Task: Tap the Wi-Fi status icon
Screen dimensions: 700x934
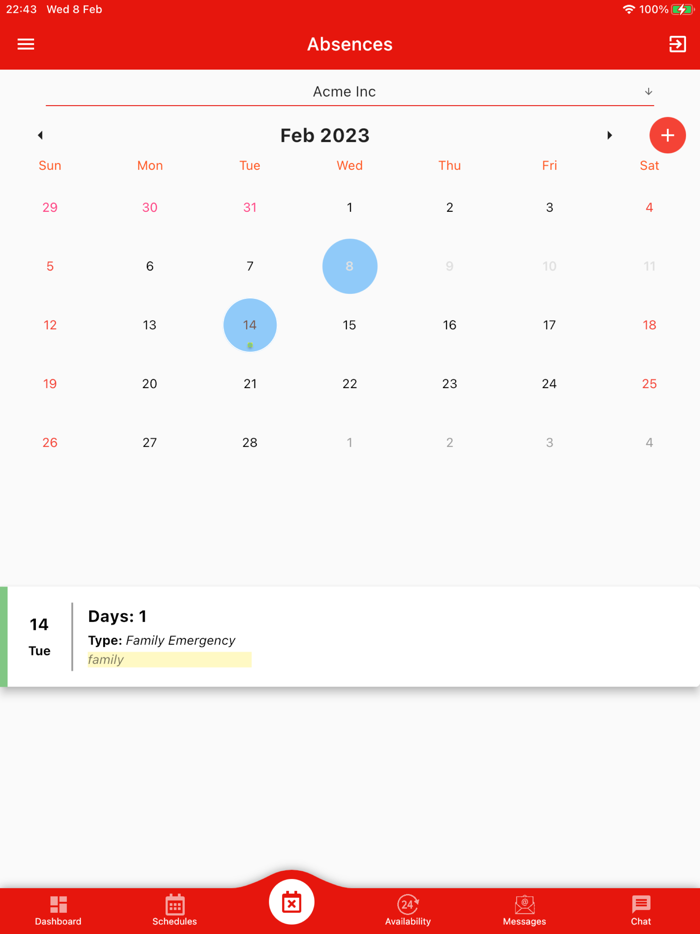Action: [629, 10]
